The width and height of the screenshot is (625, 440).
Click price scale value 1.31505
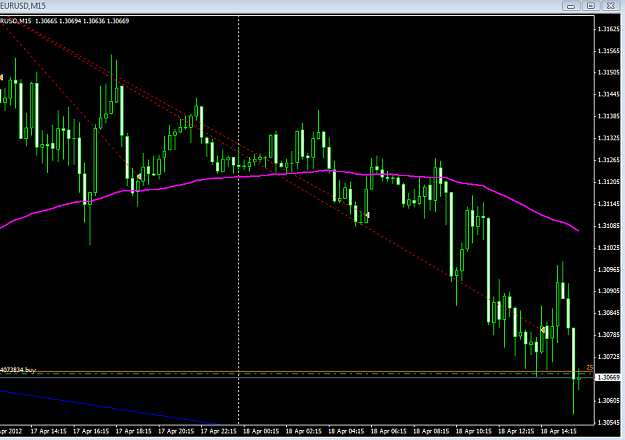[x=609, y=73]
